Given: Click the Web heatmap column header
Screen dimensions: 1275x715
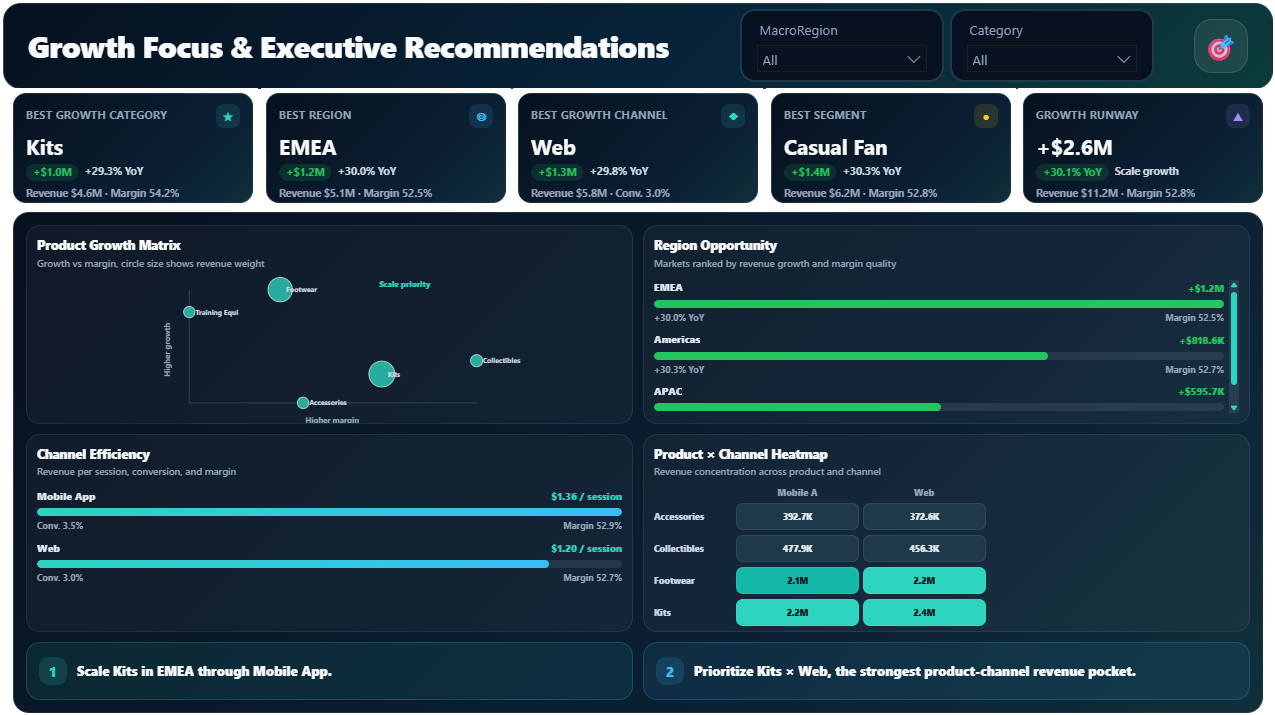Looking at the screenshot, I should [x=924, y=493].
